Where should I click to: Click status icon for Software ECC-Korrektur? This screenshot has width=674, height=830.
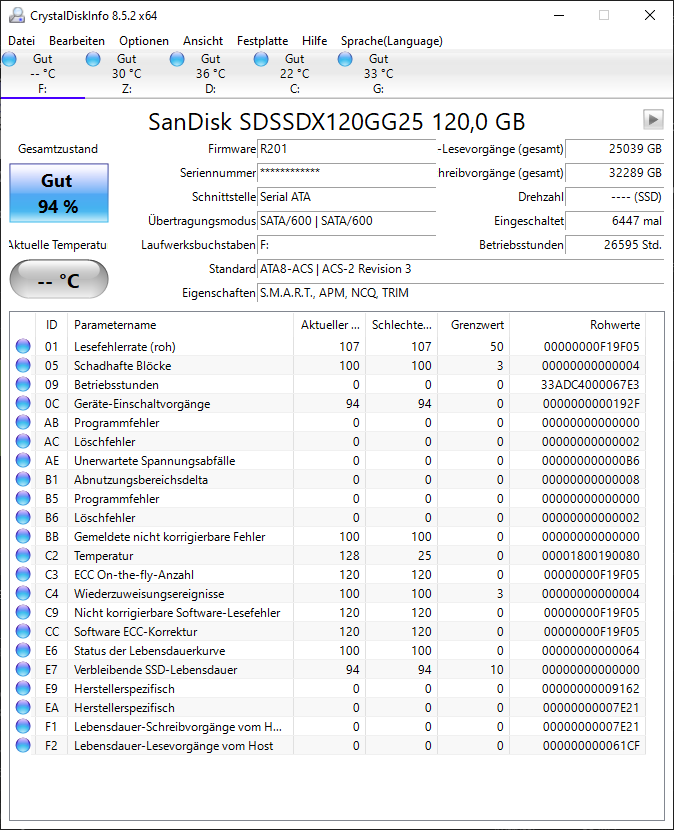pyautogui.click(x=23, y=631)
